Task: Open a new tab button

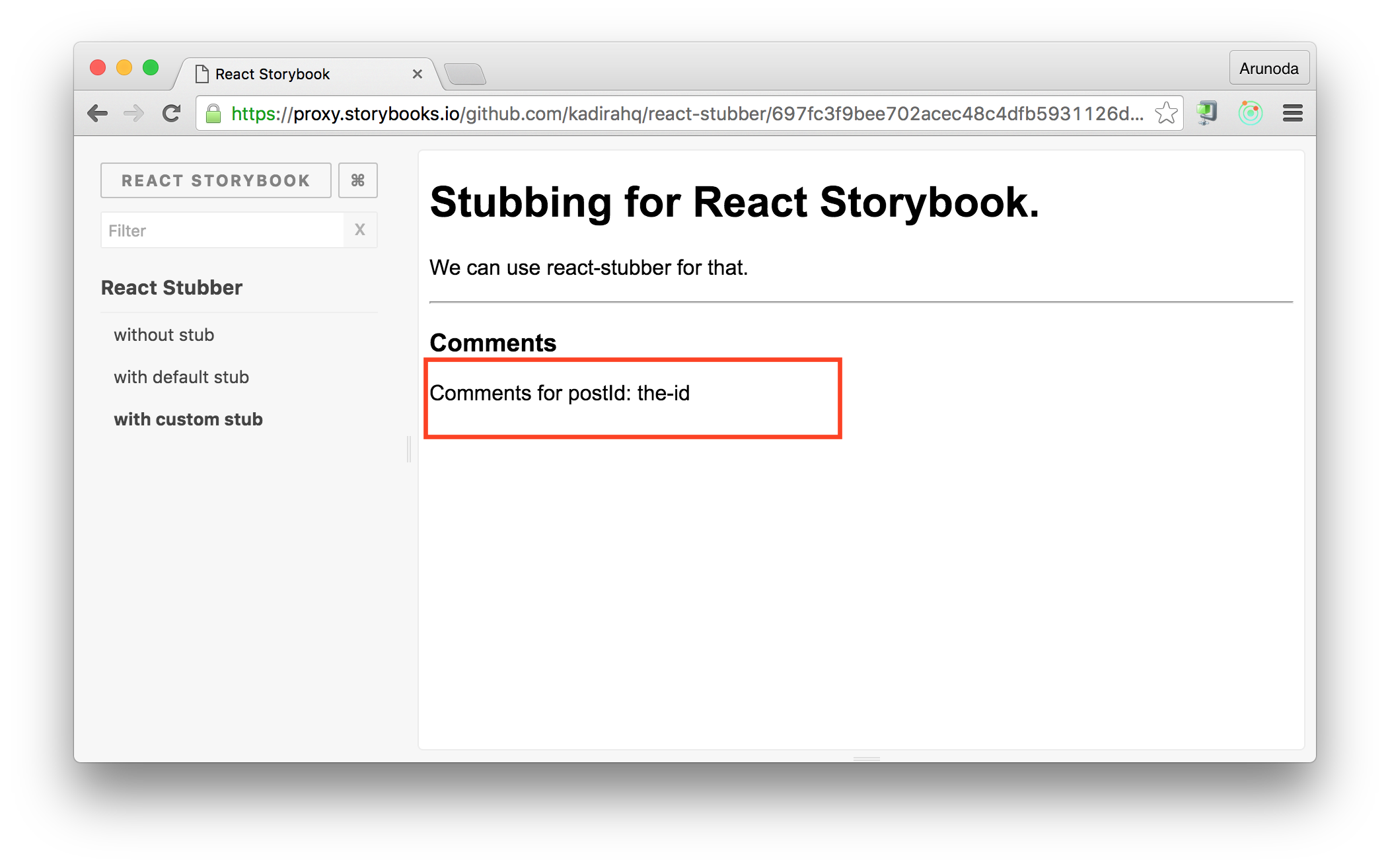Action: click(465, 75)
